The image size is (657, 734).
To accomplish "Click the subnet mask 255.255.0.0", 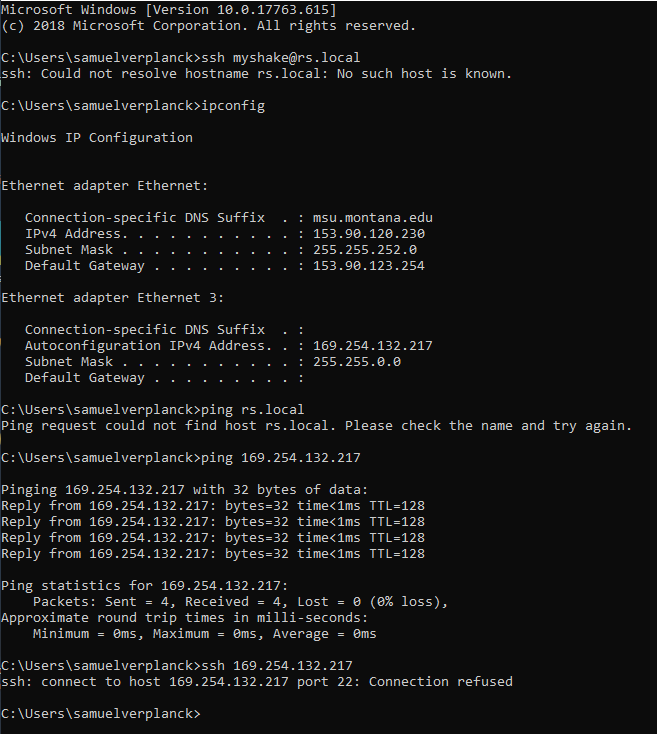I will 357,361.
